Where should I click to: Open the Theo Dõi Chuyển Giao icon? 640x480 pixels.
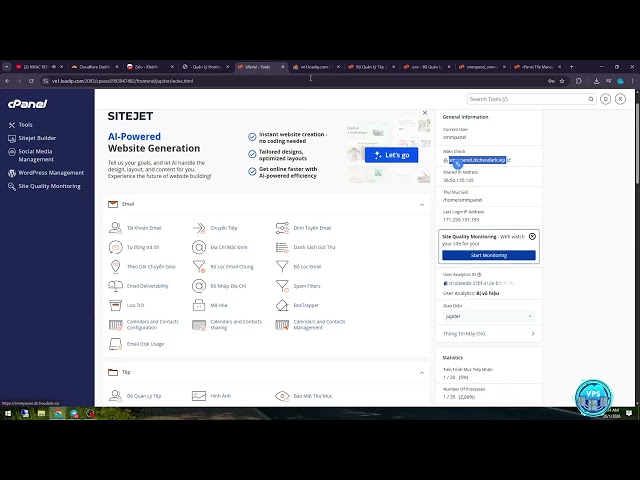[x=115, y=267]
